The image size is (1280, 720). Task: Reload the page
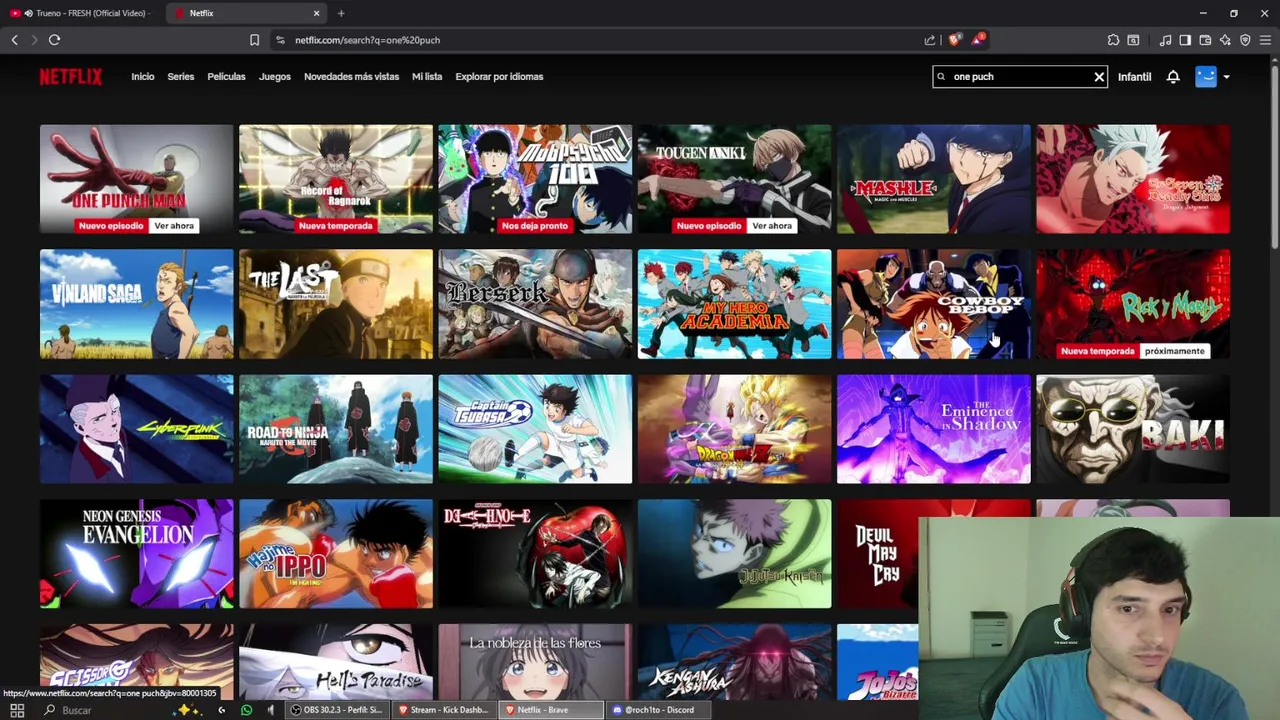tap(54, 40)
